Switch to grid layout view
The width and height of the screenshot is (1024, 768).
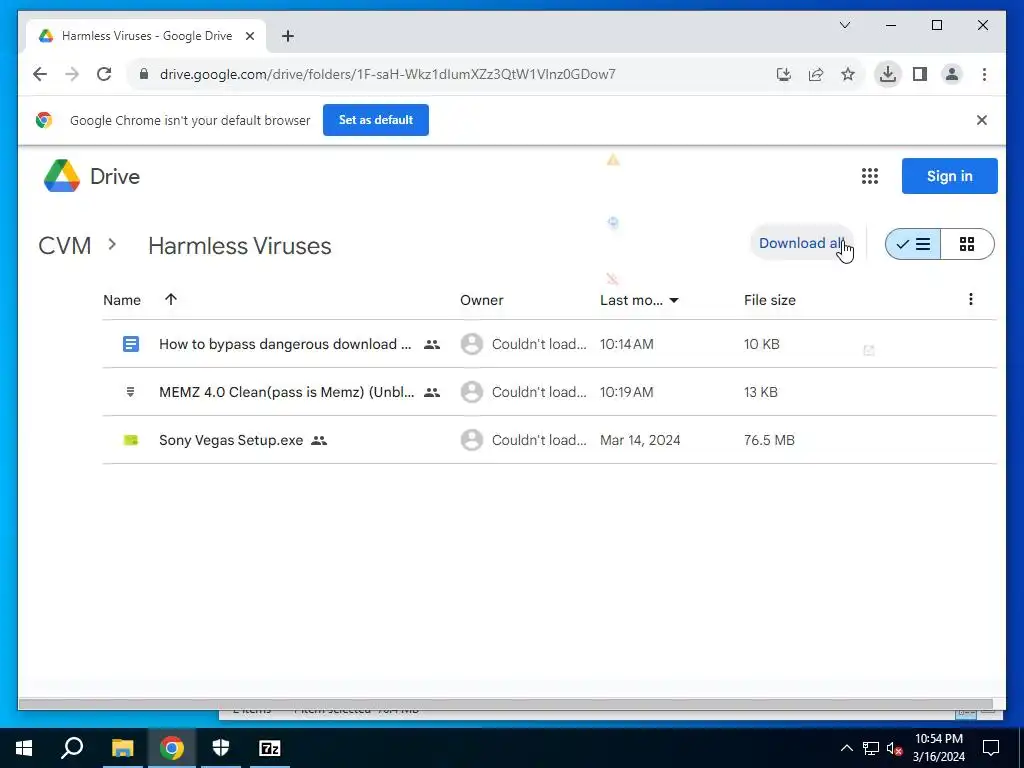coord(967,244)
